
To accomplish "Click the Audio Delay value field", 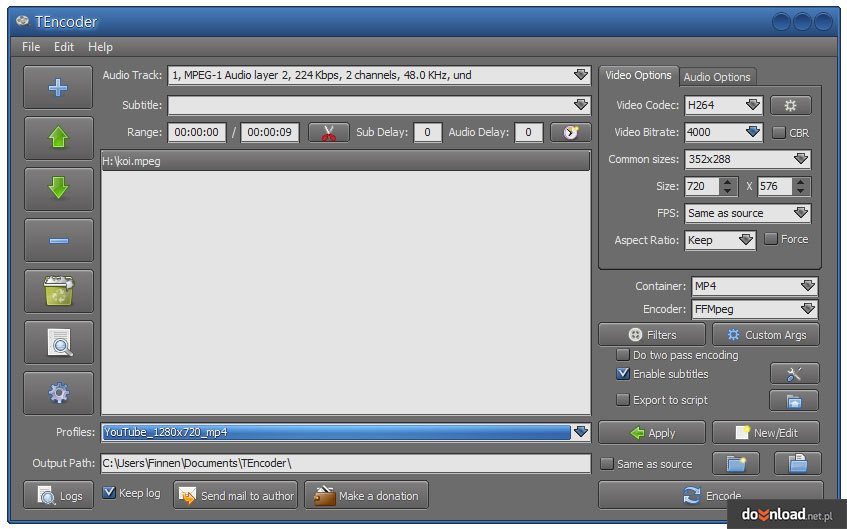I will click(x=528, y=132).
